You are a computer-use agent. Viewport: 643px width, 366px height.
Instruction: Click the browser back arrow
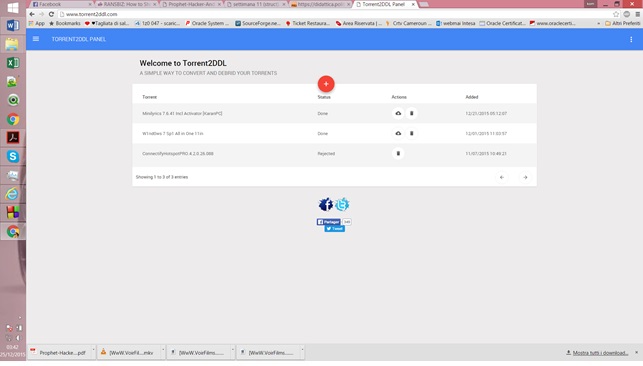(32, 14)
